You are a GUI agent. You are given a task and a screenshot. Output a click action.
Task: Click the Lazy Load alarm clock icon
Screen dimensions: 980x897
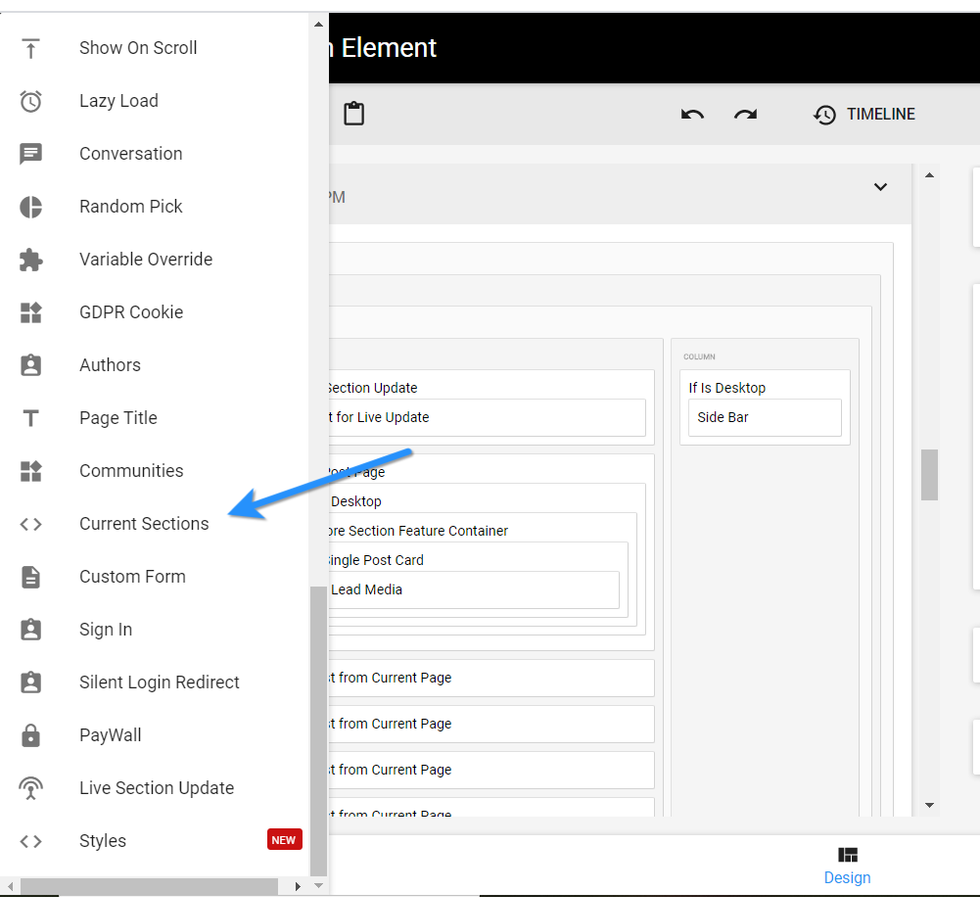pos(31,101)
